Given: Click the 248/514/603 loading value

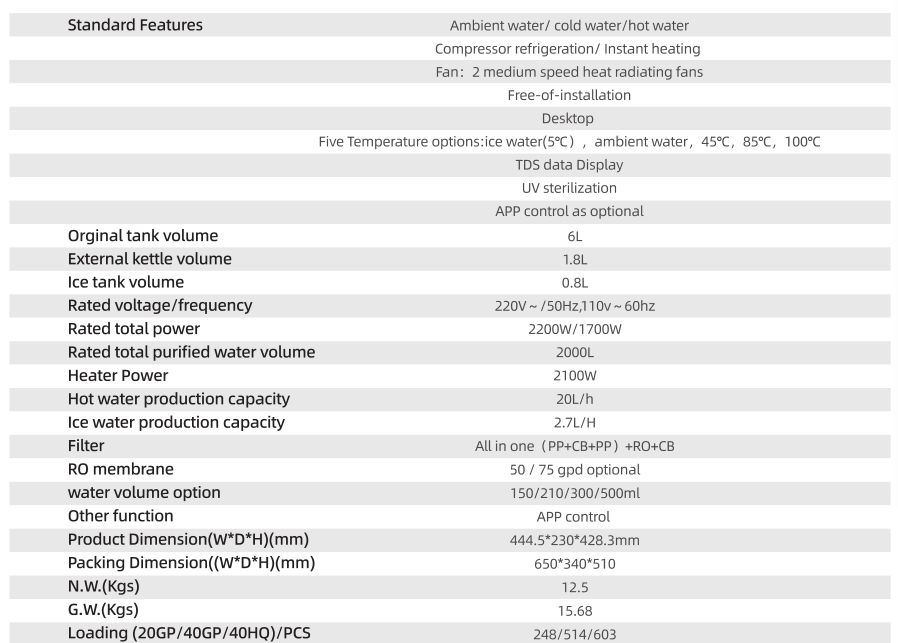Looking at the screenshot, I should (x=574, y=634).
